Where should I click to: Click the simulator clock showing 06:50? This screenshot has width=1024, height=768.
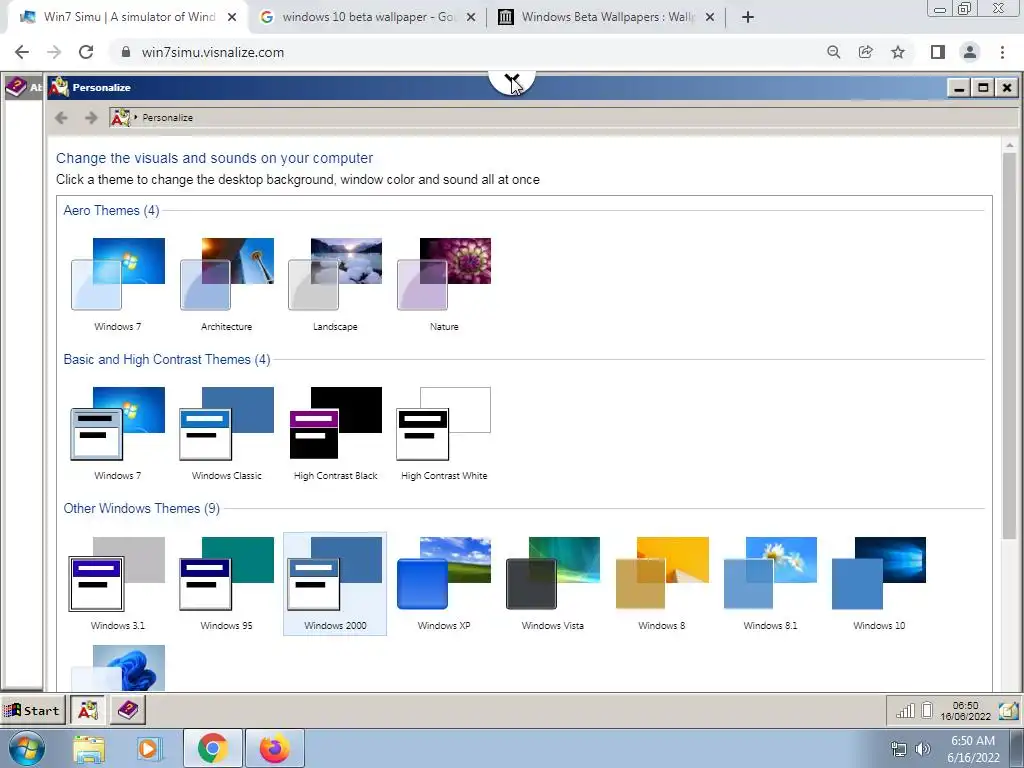pos(965,711)
